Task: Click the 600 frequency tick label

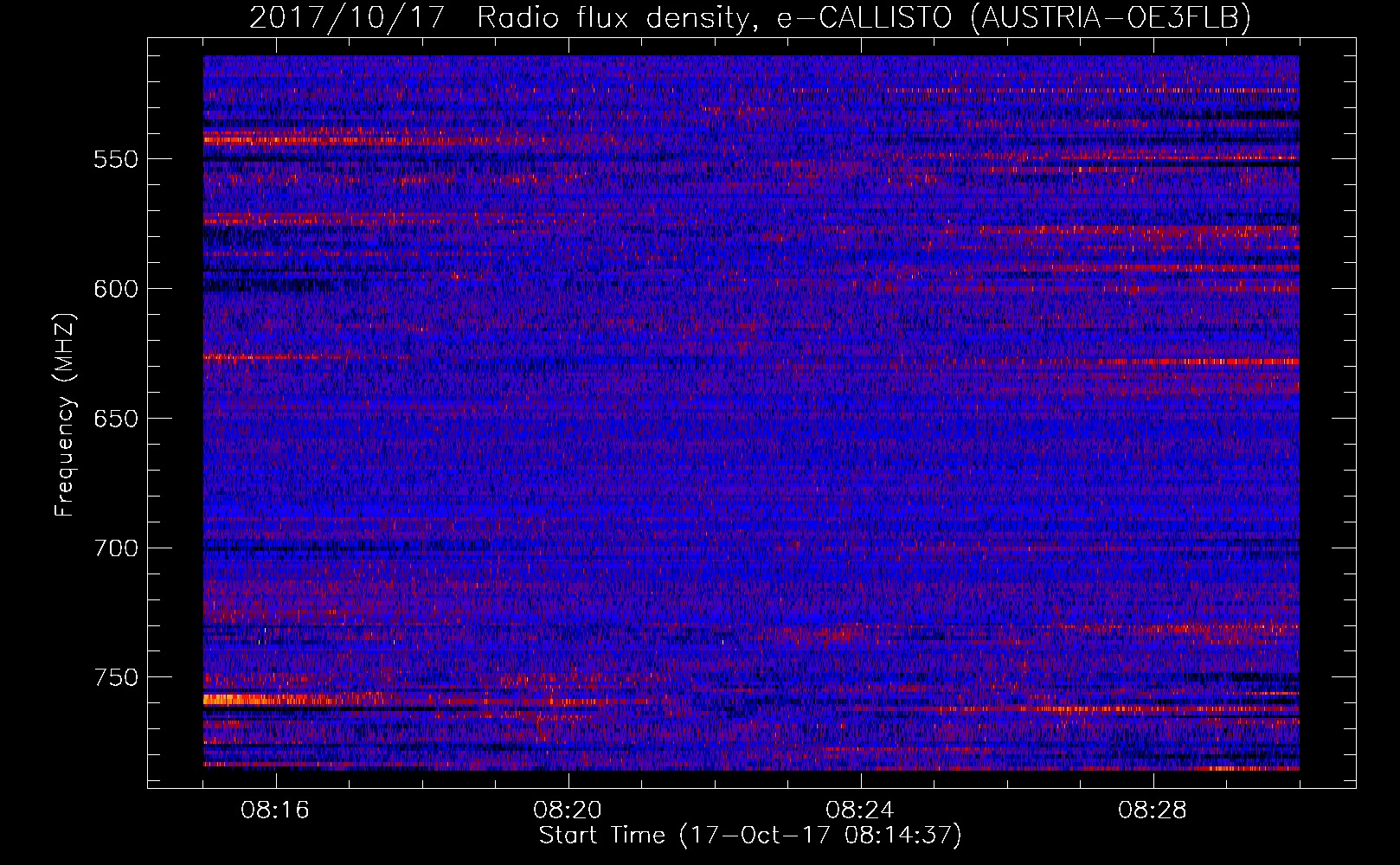Action: pyautogui.click(x=116, y=289)
